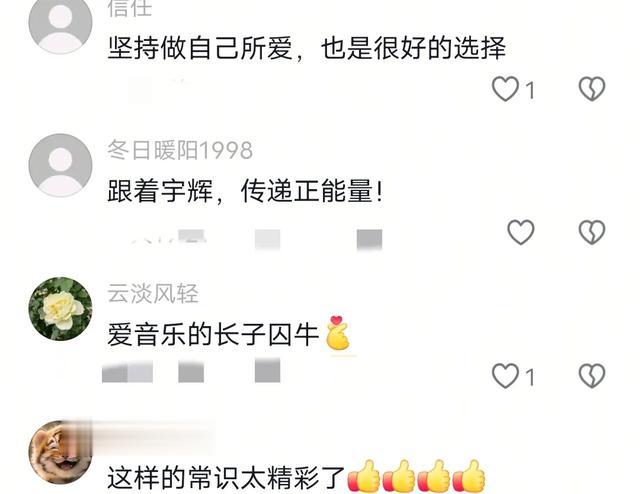Open first commenter's gray avatar

60,22
